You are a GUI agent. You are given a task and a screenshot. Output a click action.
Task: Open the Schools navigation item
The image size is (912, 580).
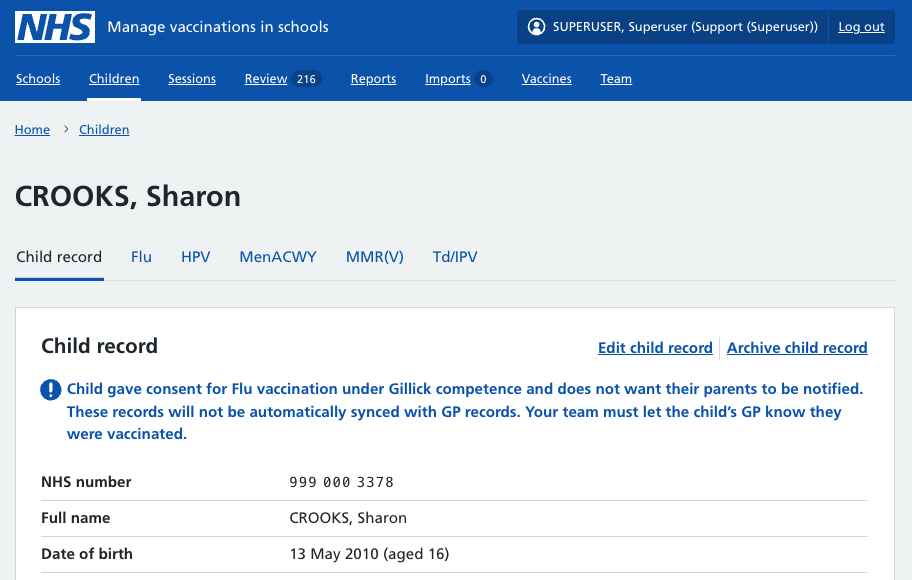point(38,79)
